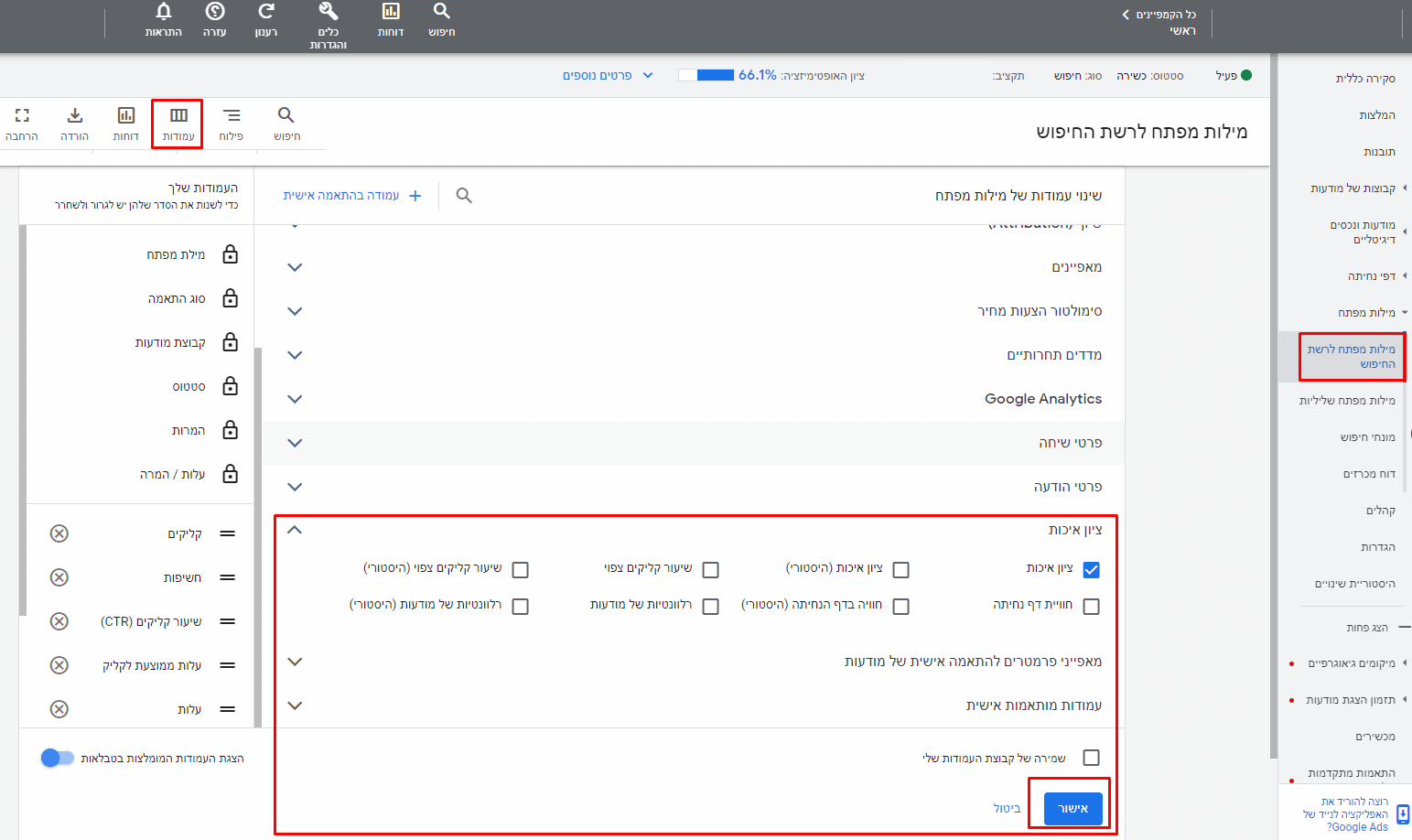This screenshot has height=840, width=1412.
Task: Uncheck the ציון איכות checkbox
Action: (1091, 570)
